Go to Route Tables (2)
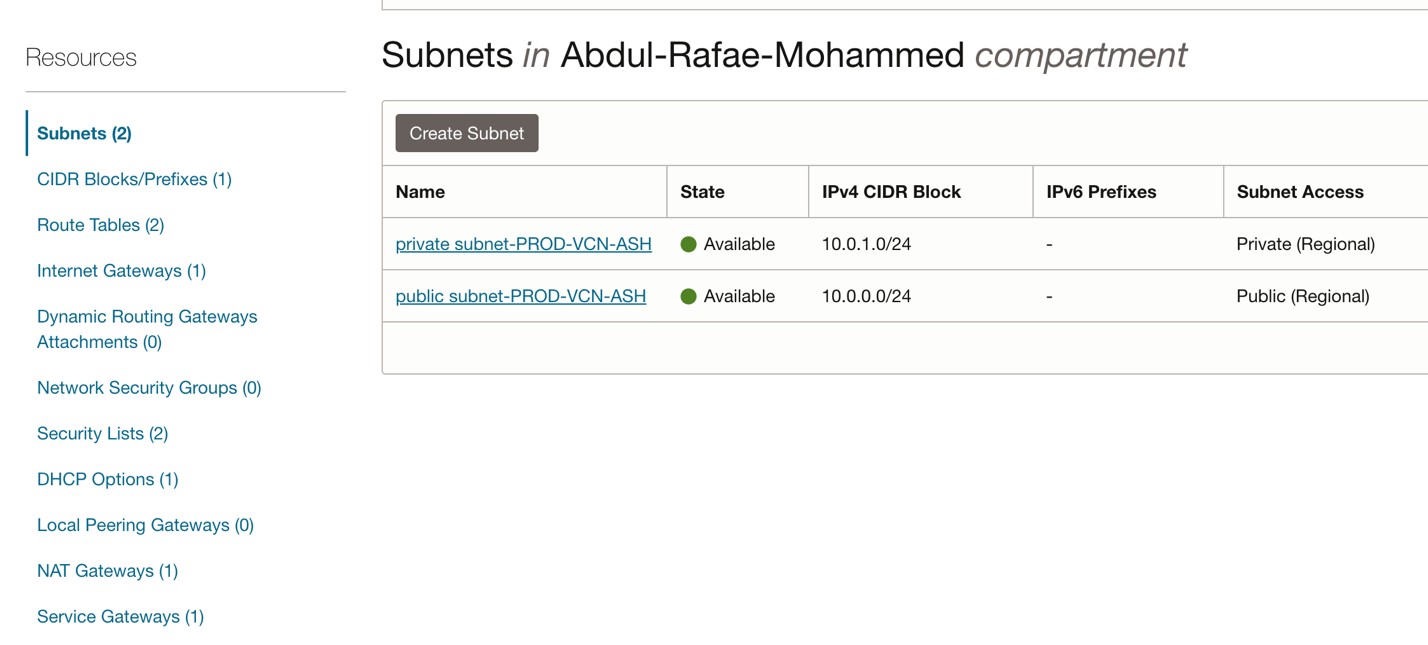1428x645 pixels. point(100,225)
